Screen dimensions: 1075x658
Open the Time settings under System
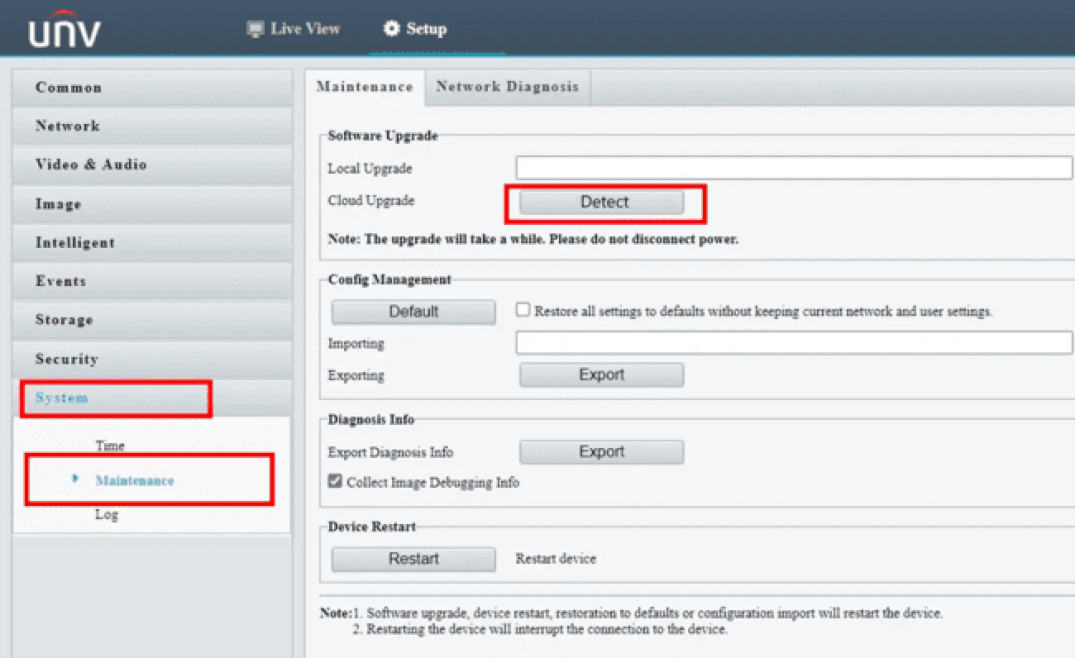click(x=110, y=446)
